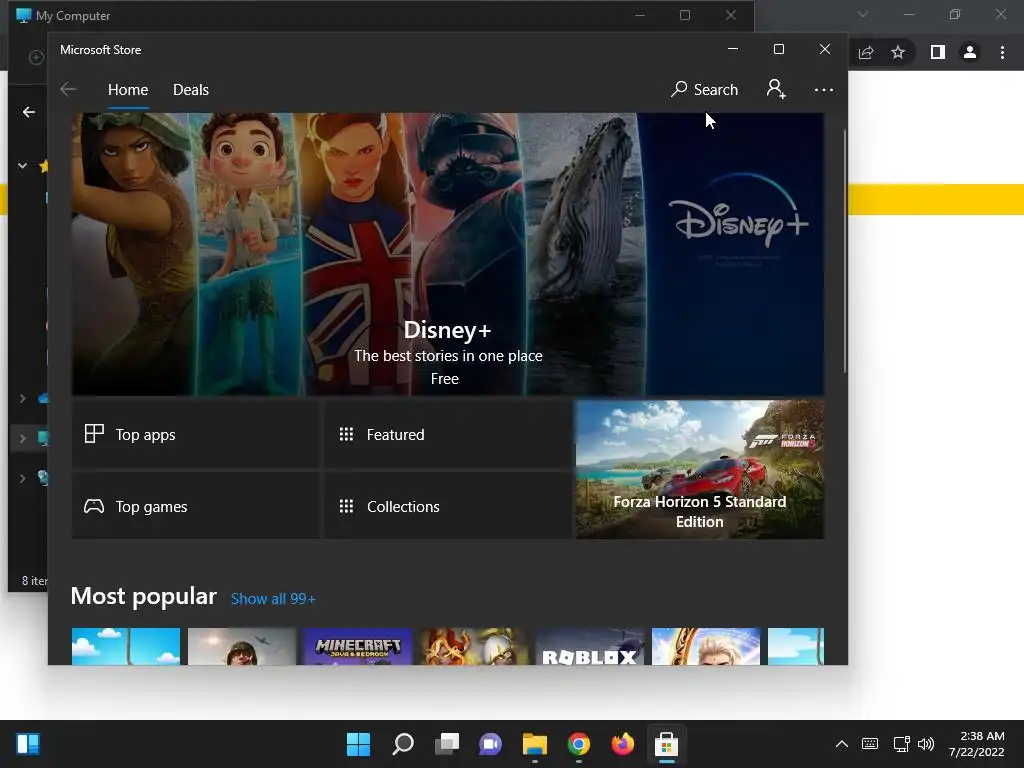Open Teams Chat on taskbar
The height and width of the screenshot is (768, 1024).
click(x=490, y=744)
